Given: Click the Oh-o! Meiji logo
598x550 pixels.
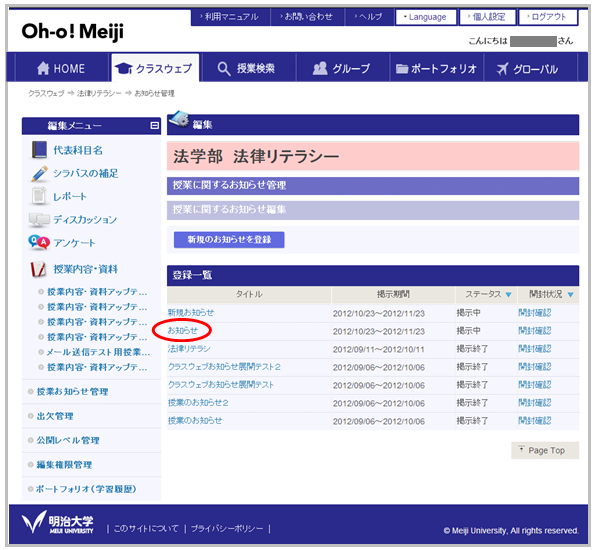Looking at the screenshot, I should (72, 32).
